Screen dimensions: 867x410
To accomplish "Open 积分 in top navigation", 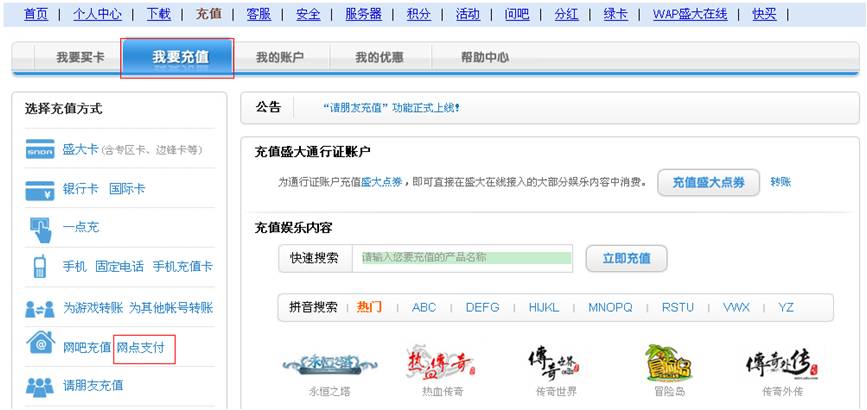I will click(419, 14).
